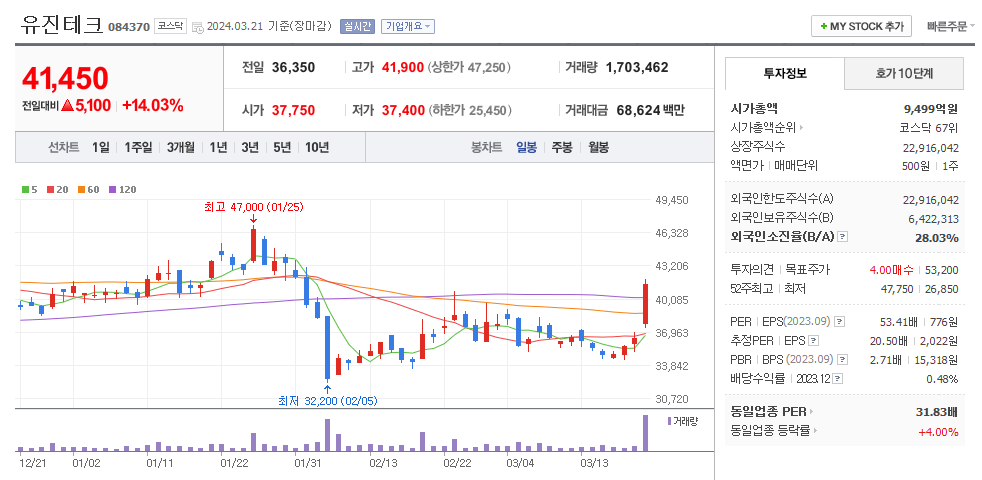Click the calendar icon before the 2024.03.21 date
Screen dimensions: 982x480
click(x=197, y=27)
